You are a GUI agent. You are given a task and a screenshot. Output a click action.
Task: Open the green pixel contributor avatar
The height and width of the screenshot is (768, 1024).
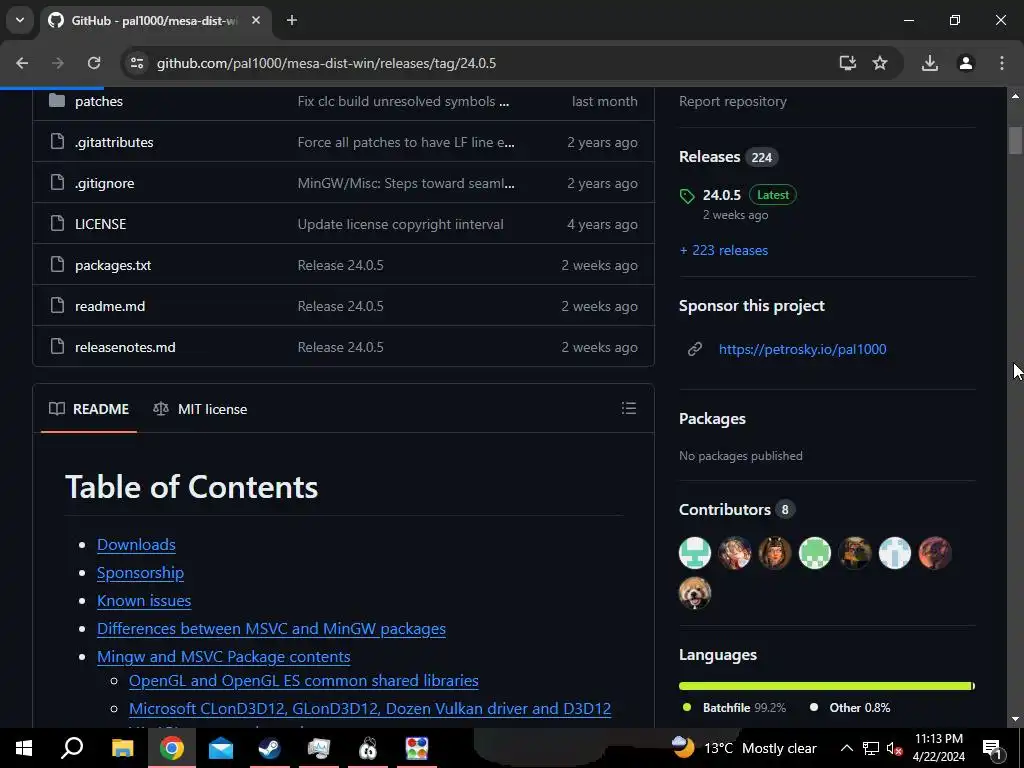pos(815,553)
